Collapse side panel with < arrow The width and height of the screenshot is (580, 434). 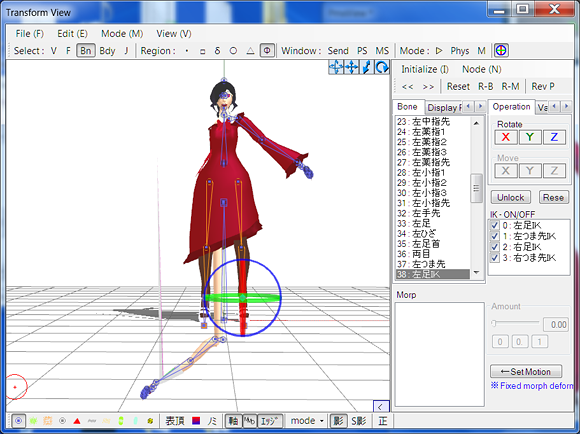[x=381, y=407]
